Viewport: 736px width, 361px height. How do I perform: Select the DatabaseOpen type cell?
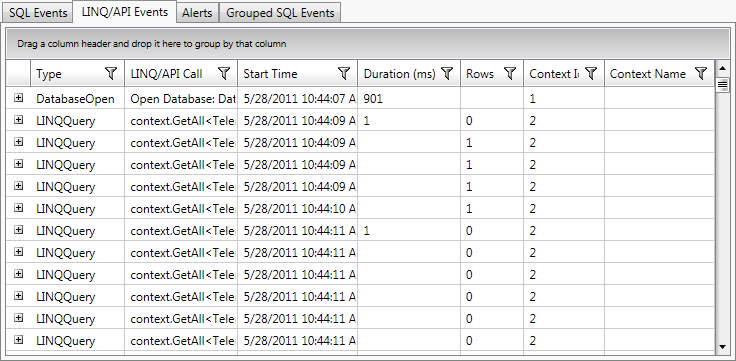(x=77, y=98)
